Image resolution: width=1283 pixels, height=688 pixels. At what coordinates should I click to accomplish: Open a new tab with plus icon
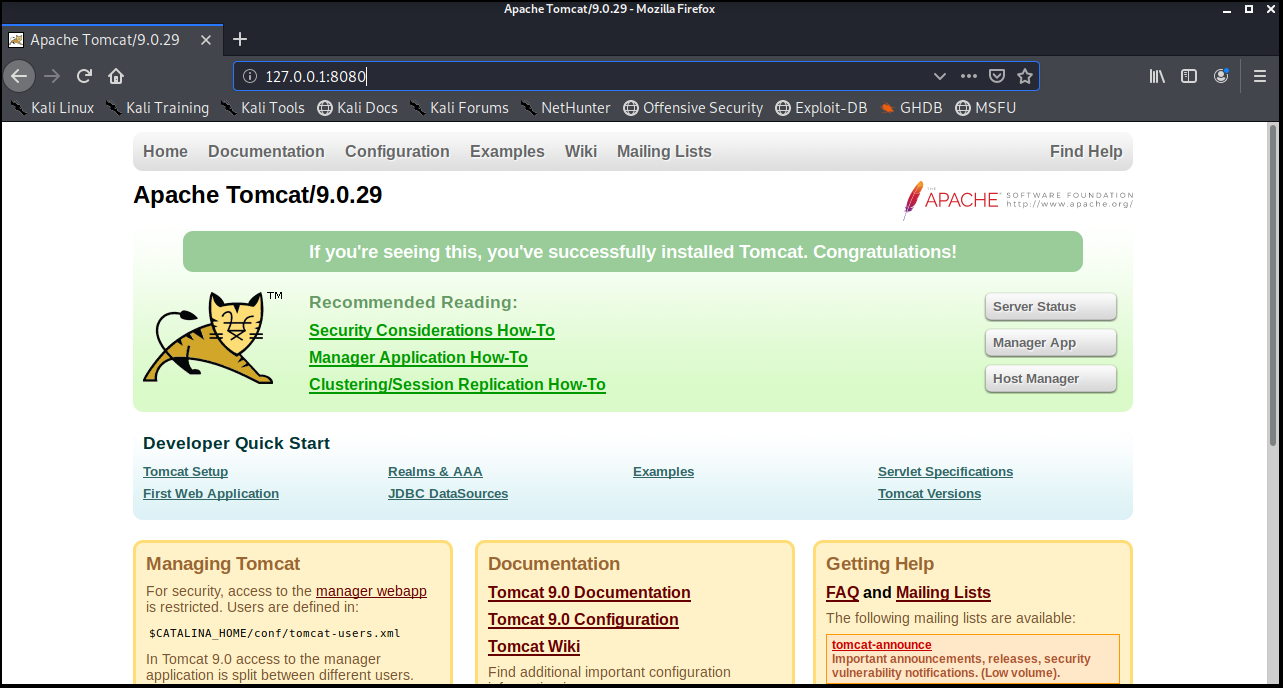coord(239,40)
